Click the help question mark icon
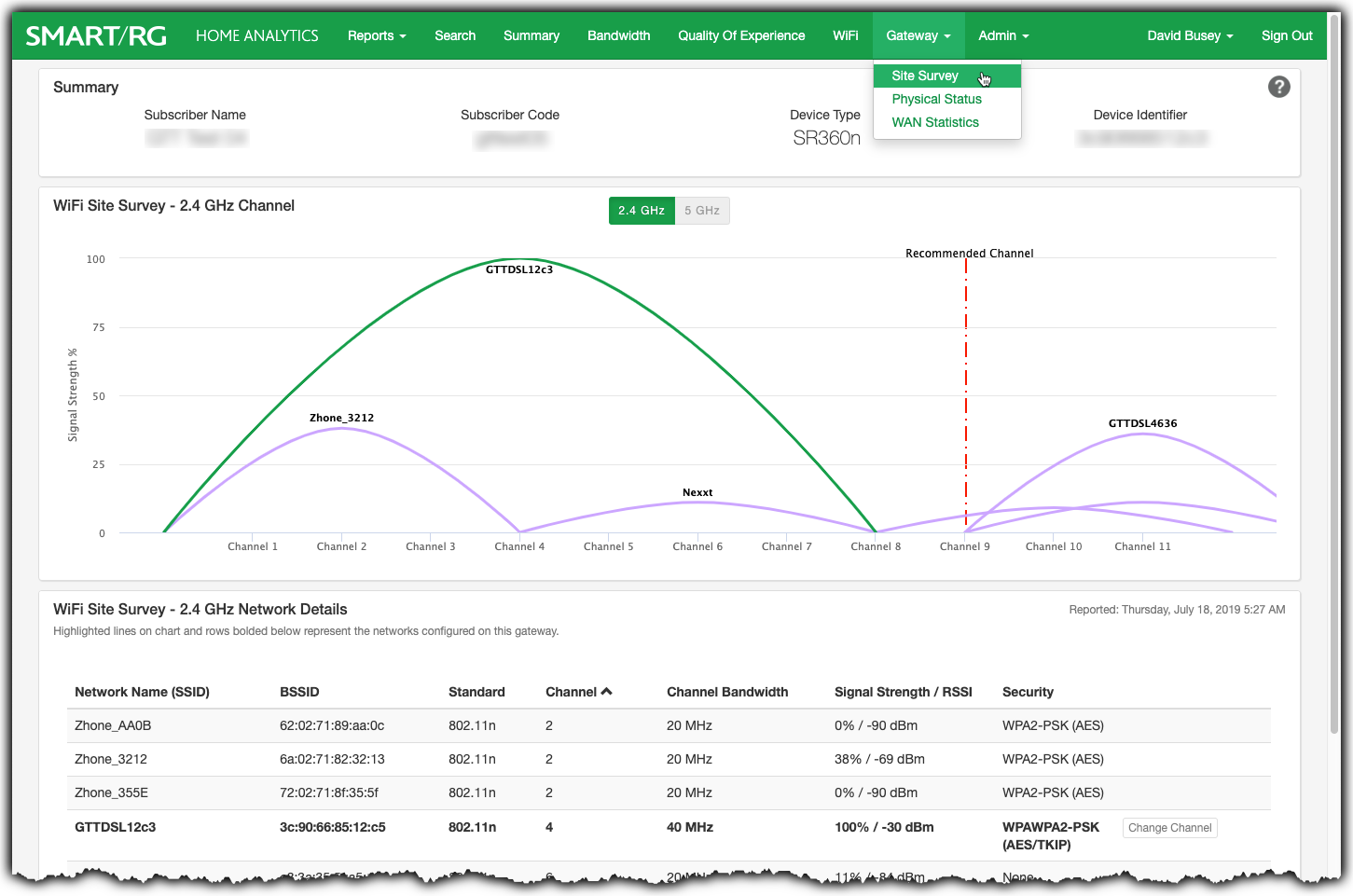Screen dimensions: 1353x896 [x=1278, y=87]
